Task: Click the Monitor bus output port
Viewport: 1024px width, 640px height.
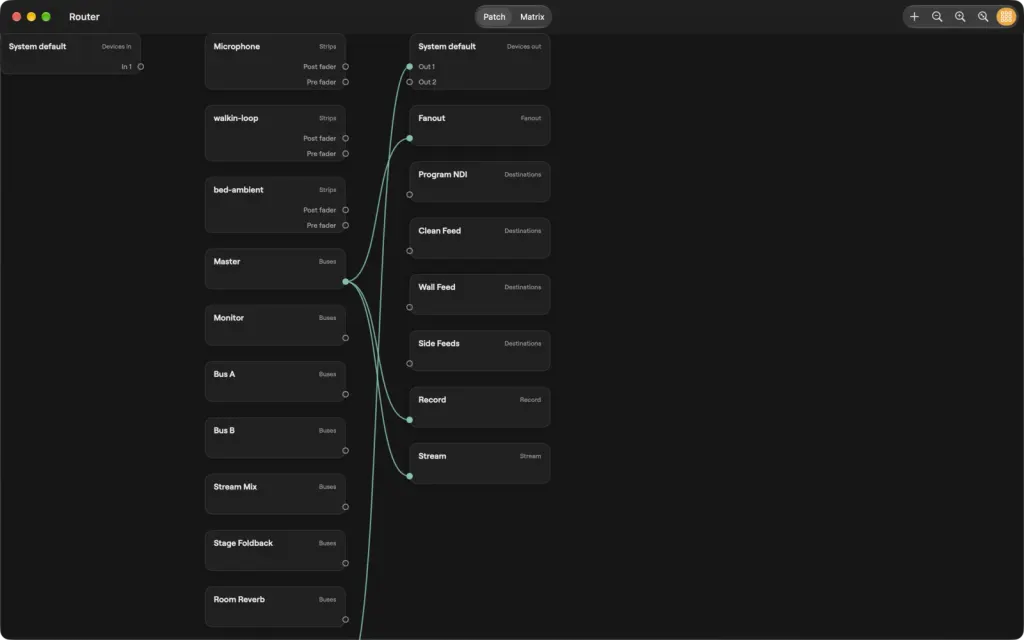Action: coord(345,338)
